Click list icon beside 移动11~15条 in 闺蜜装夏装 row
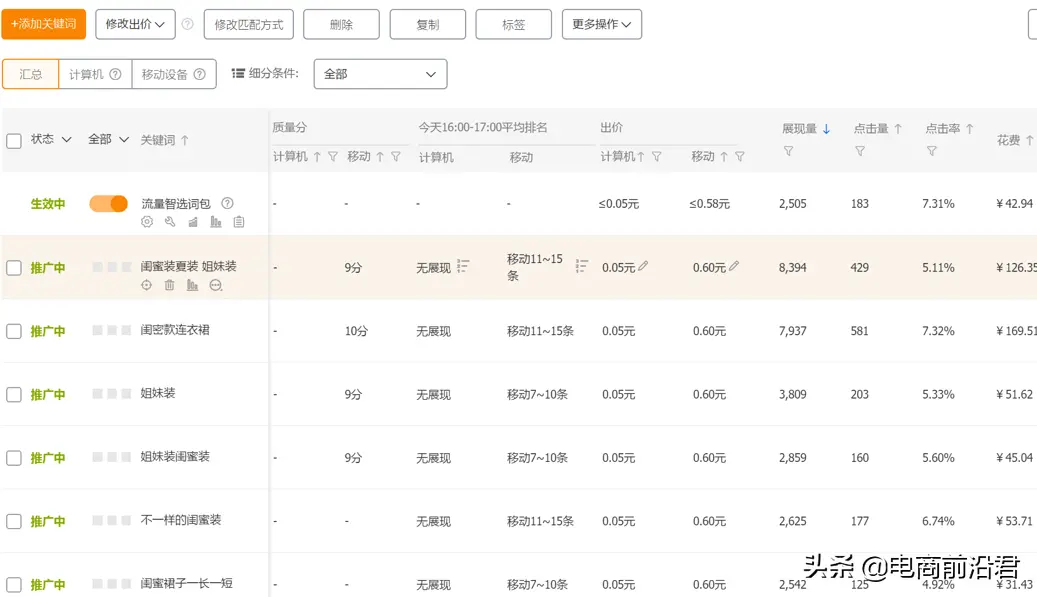 pyautogui.click(x=581, y=266)
